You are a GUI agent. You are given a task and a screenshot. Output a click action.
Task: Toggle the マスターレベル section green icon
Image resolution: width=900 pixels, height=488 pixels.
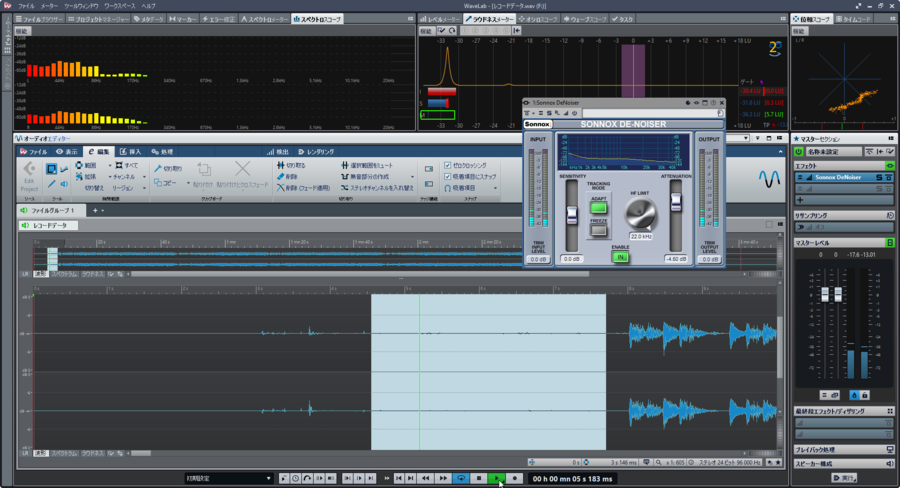[890, 243]
